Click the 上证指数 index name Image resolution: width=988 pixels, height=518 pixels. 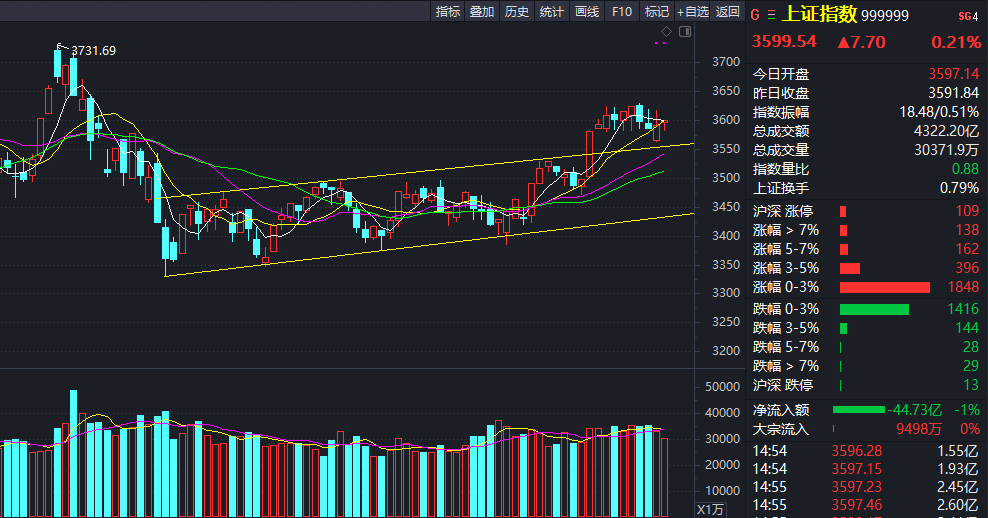pyautogui.click(x=820, y=14)
